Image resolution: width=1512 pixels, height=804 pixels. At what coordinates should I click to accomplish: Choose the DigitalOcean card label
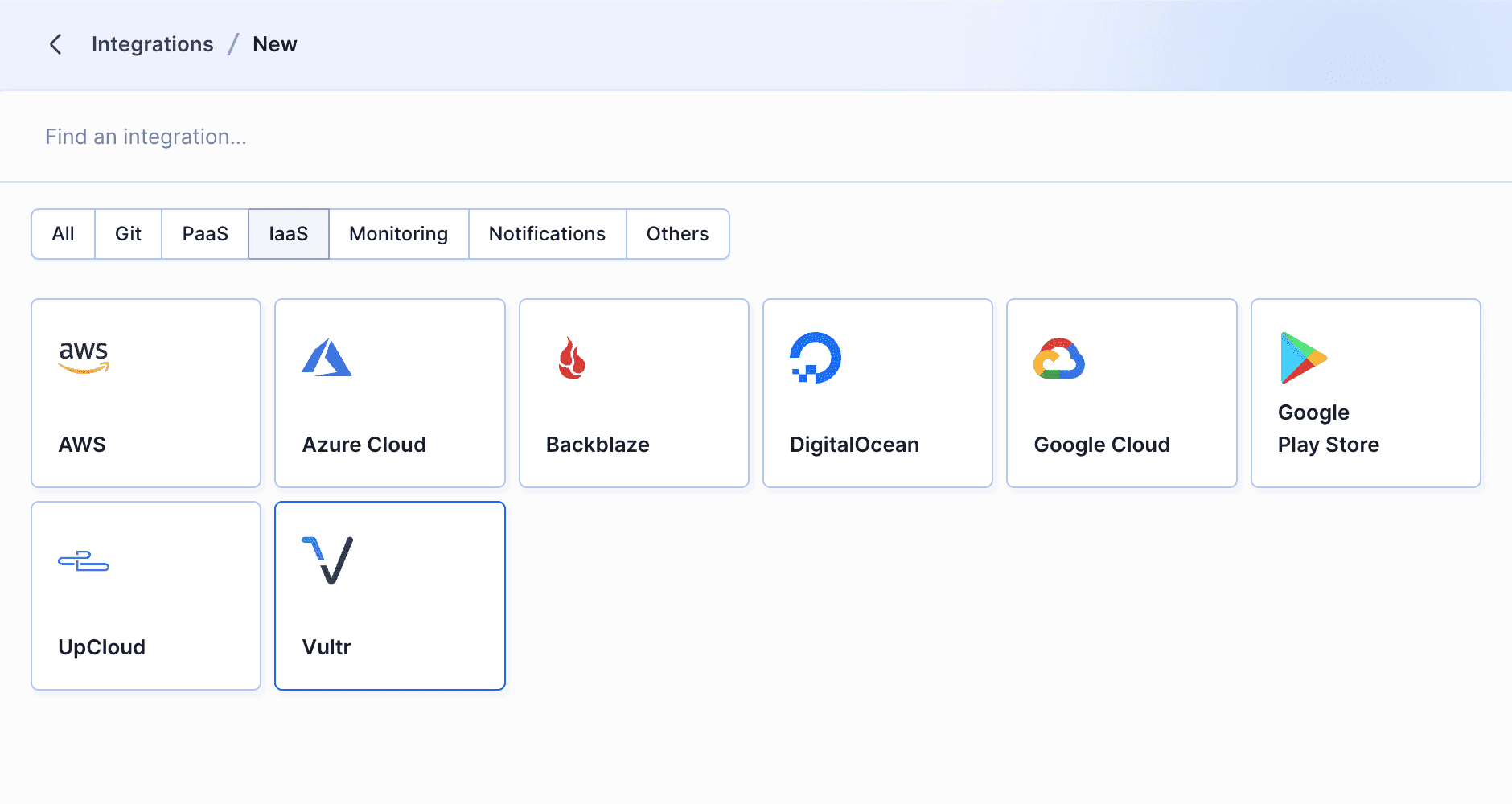(854, 445)
